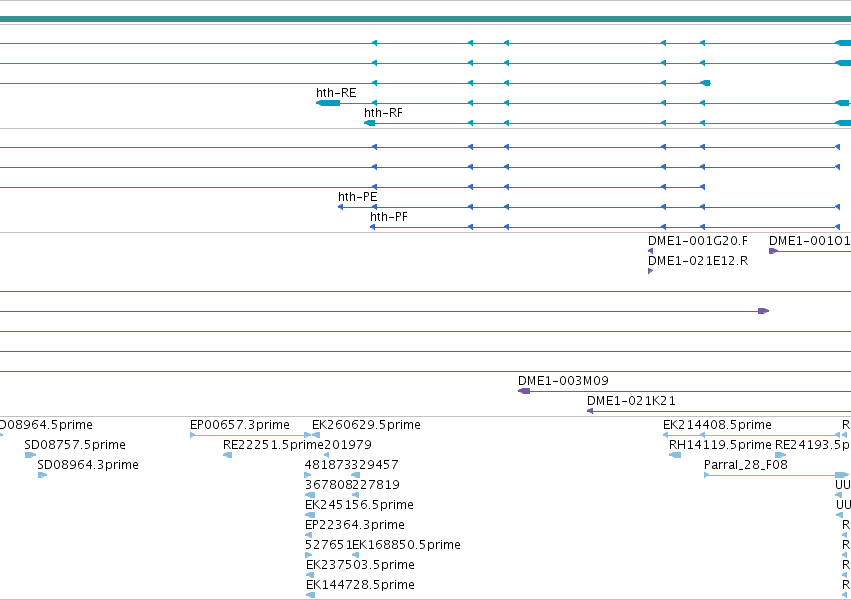Screen dimensions: 851x600
Task: Click the DME1-021E12.R feature label
Action: pyautogui.click(x=698, y=261)
